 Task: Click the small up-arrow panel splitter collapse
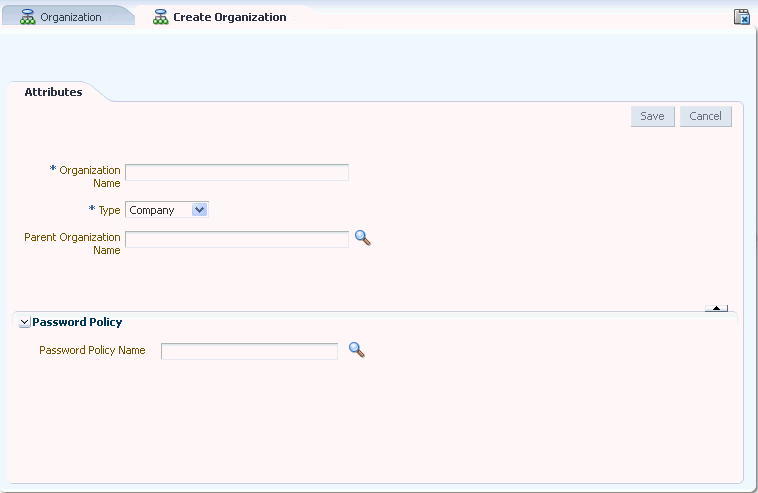click(716, 308)
